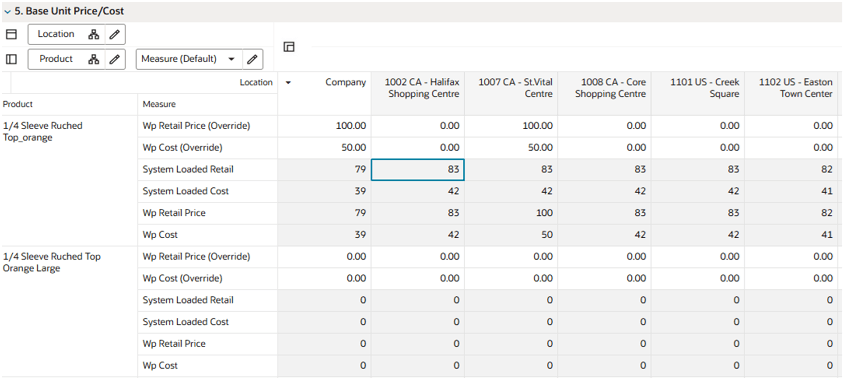Click St.Vital Wp Cost value 50

(x=511, y=235)
